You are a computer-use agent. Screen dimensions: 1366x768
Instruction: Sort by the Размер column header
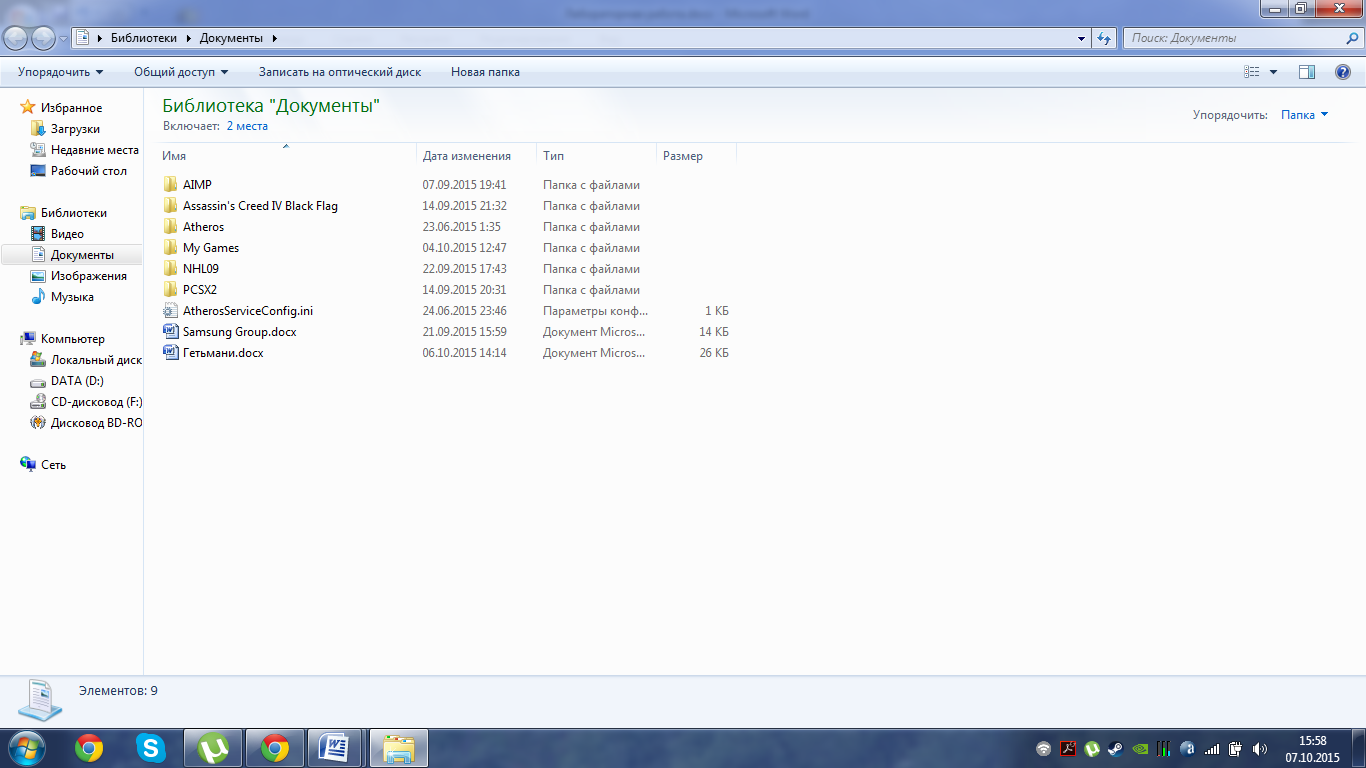tap(697, 156)
